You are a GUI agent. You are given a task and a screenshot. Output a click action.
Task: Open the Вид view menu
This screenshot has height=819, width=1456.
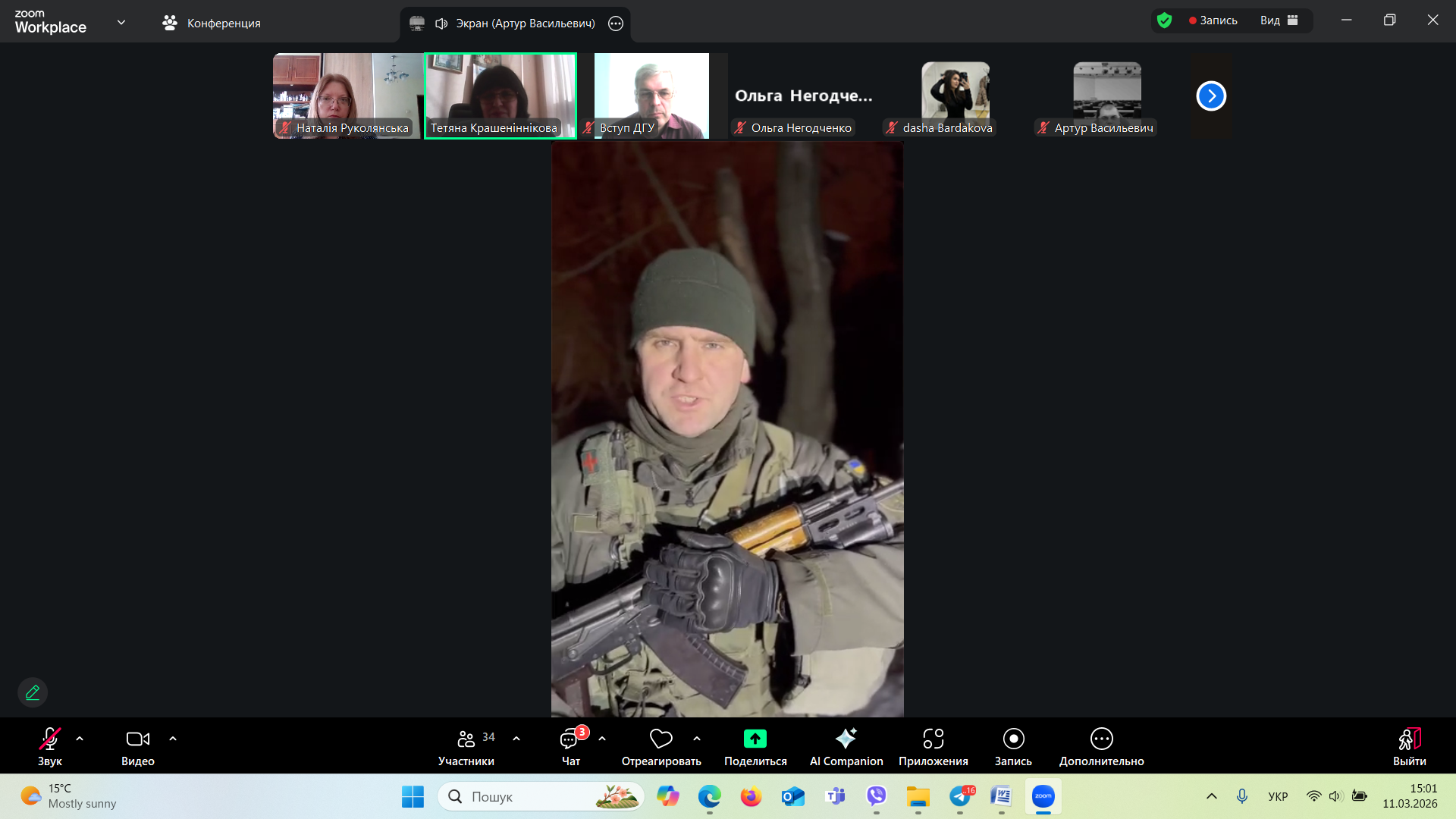pyautogui.click(x=1279, y=20)
